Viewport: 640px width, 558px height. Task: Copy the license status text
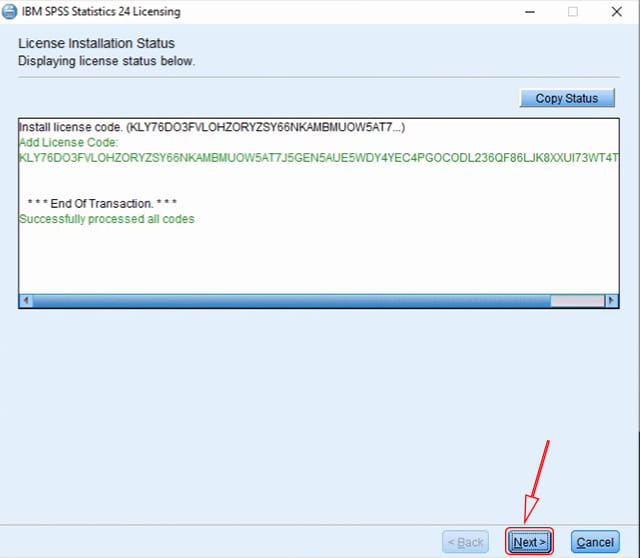coord(567,98)
